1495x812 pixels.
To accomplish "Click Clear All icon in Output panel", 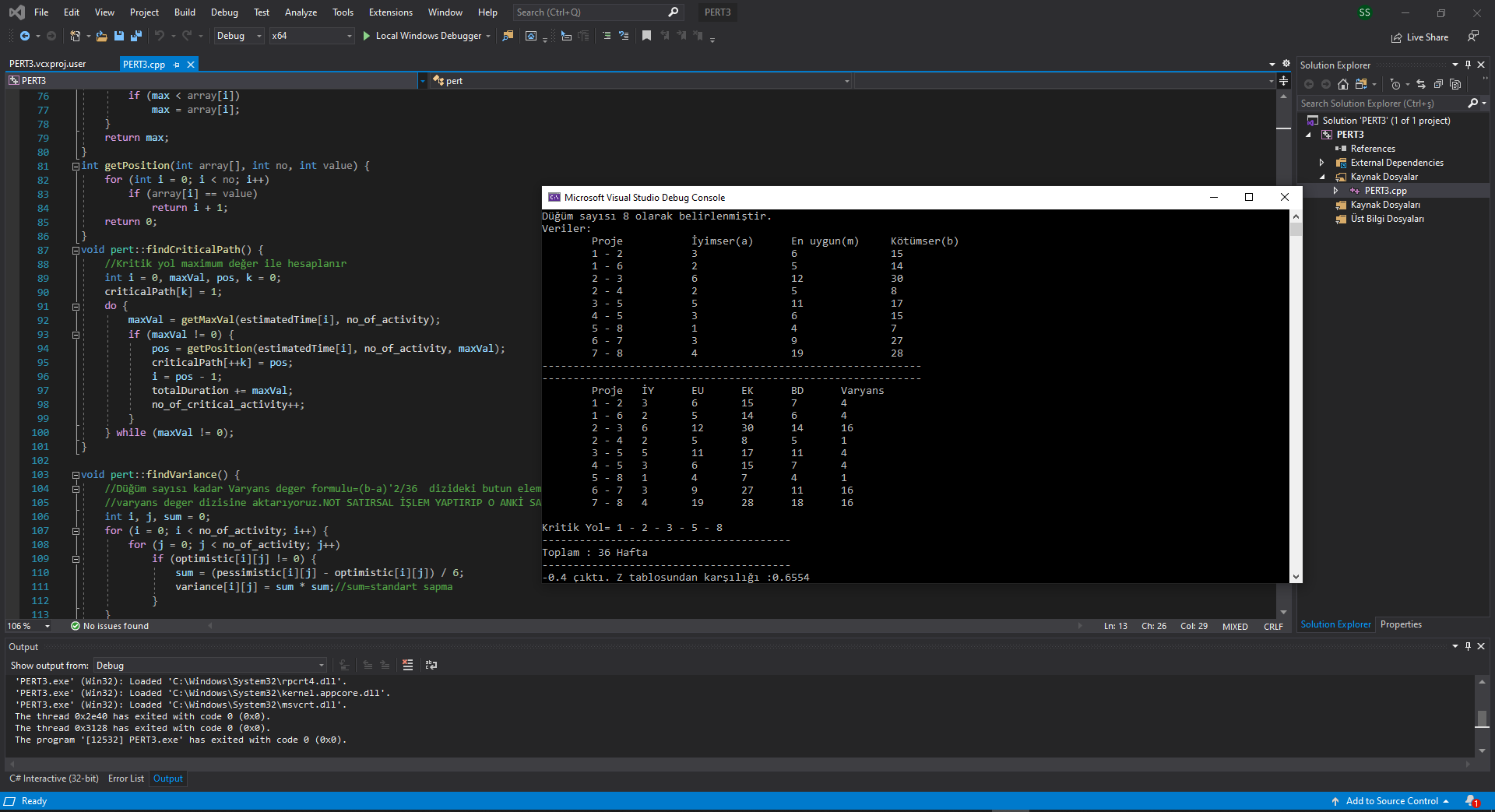I will [x=407, y=665].
